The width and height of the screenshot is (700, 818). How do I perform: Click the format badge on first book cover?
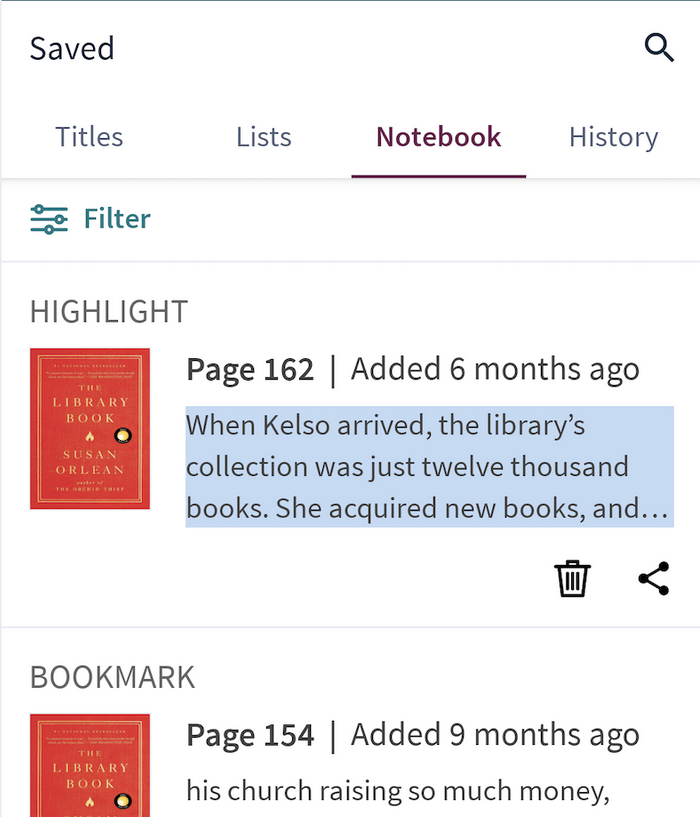pyautogui.click(x=123, y=435)
